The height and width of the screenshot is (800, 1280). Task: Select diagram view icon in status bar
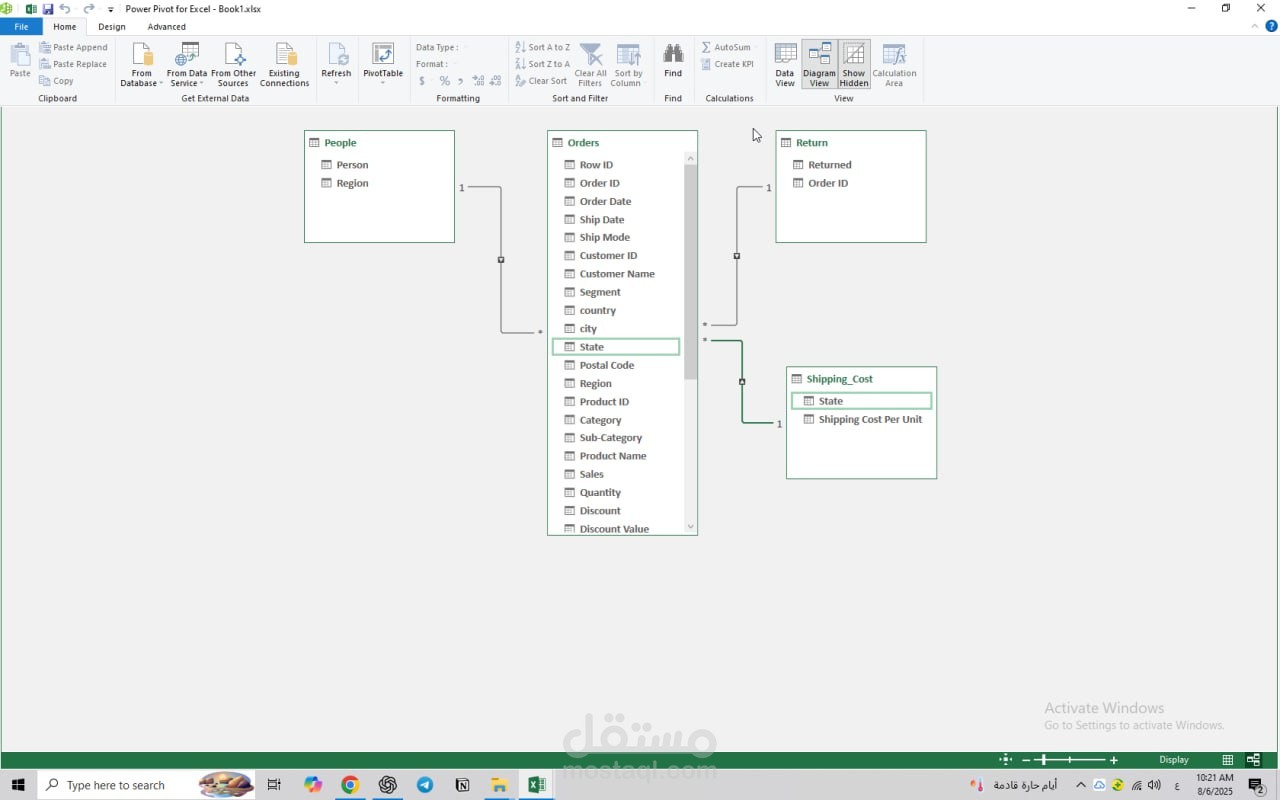coord(1253,760)
